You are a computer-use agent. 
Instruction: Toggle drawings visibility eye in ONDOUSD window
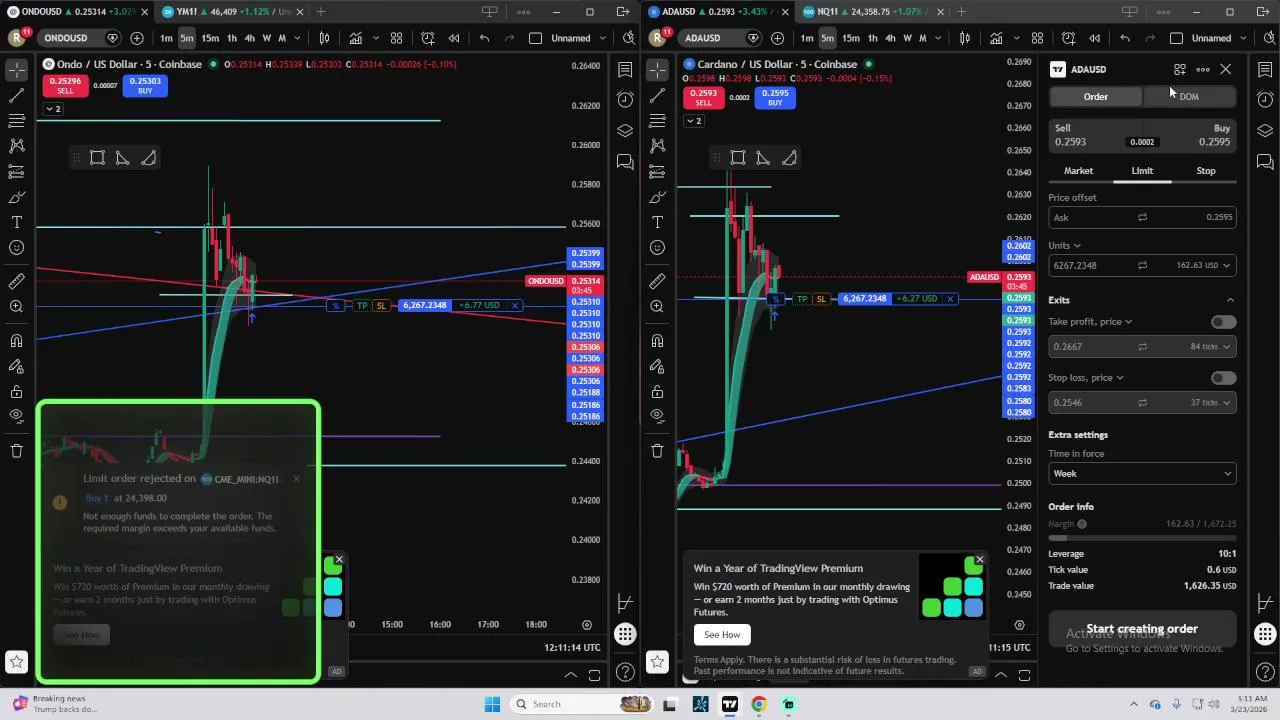16,416
